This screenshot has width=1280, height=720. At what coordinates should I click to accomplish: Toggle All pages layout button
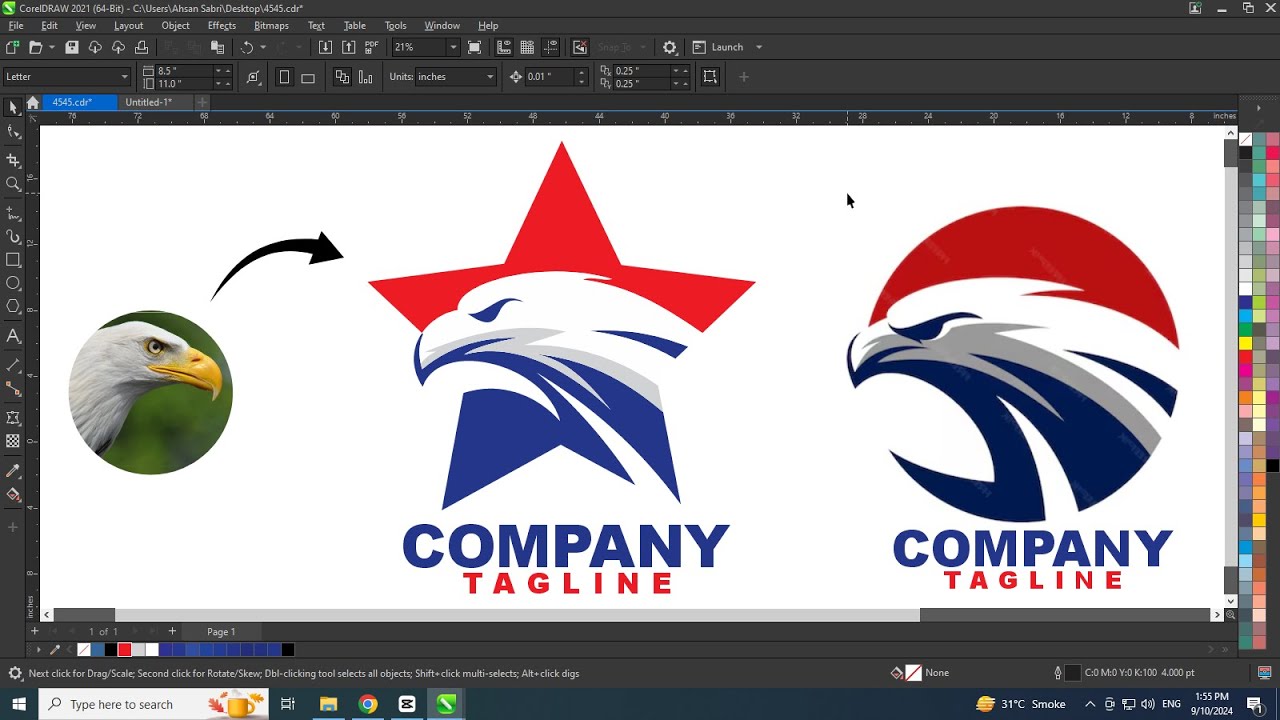[342, 77]
